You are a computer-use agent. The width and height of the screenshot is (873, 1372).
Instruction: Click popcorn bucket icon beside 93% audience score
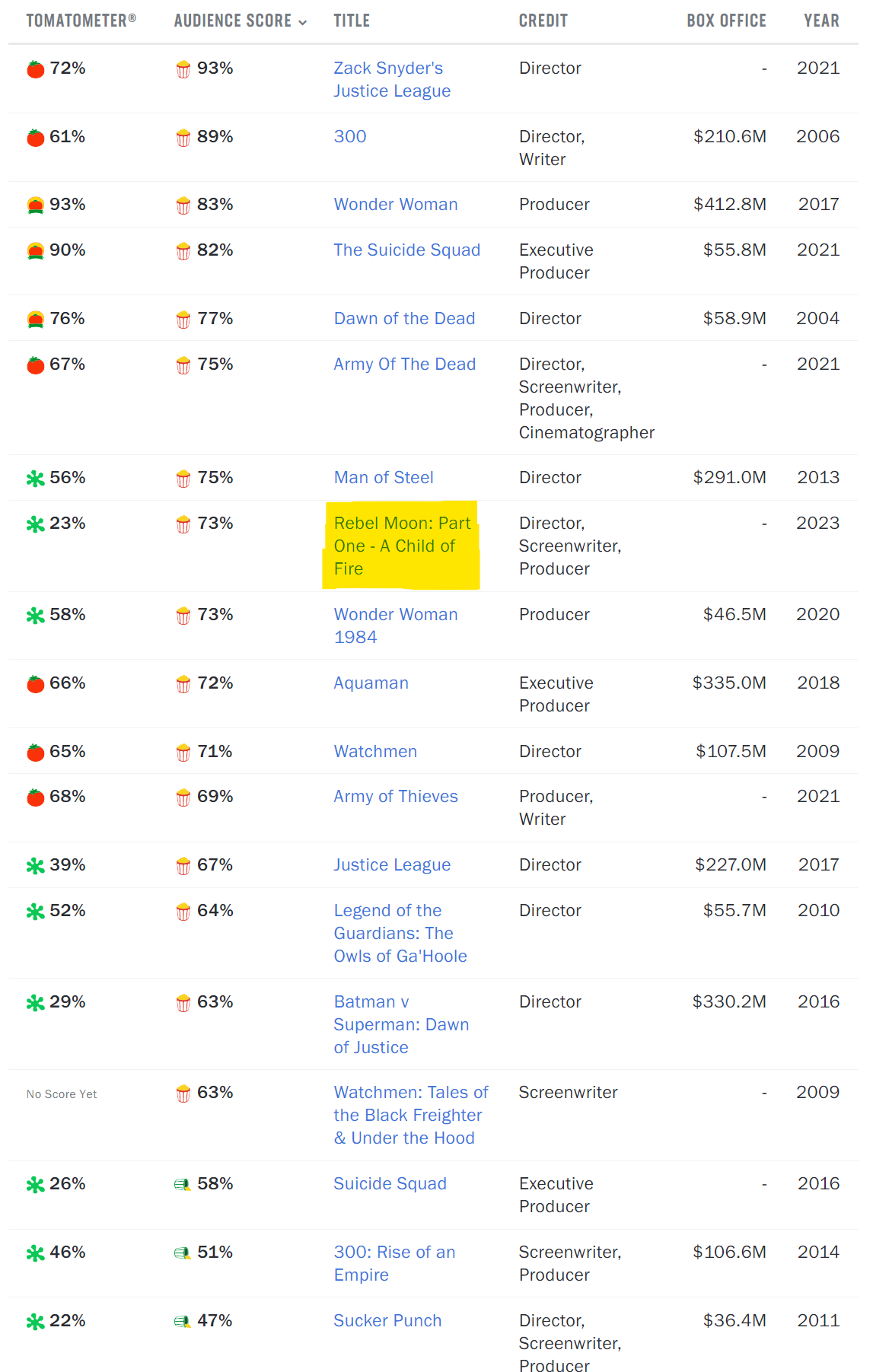183,69
